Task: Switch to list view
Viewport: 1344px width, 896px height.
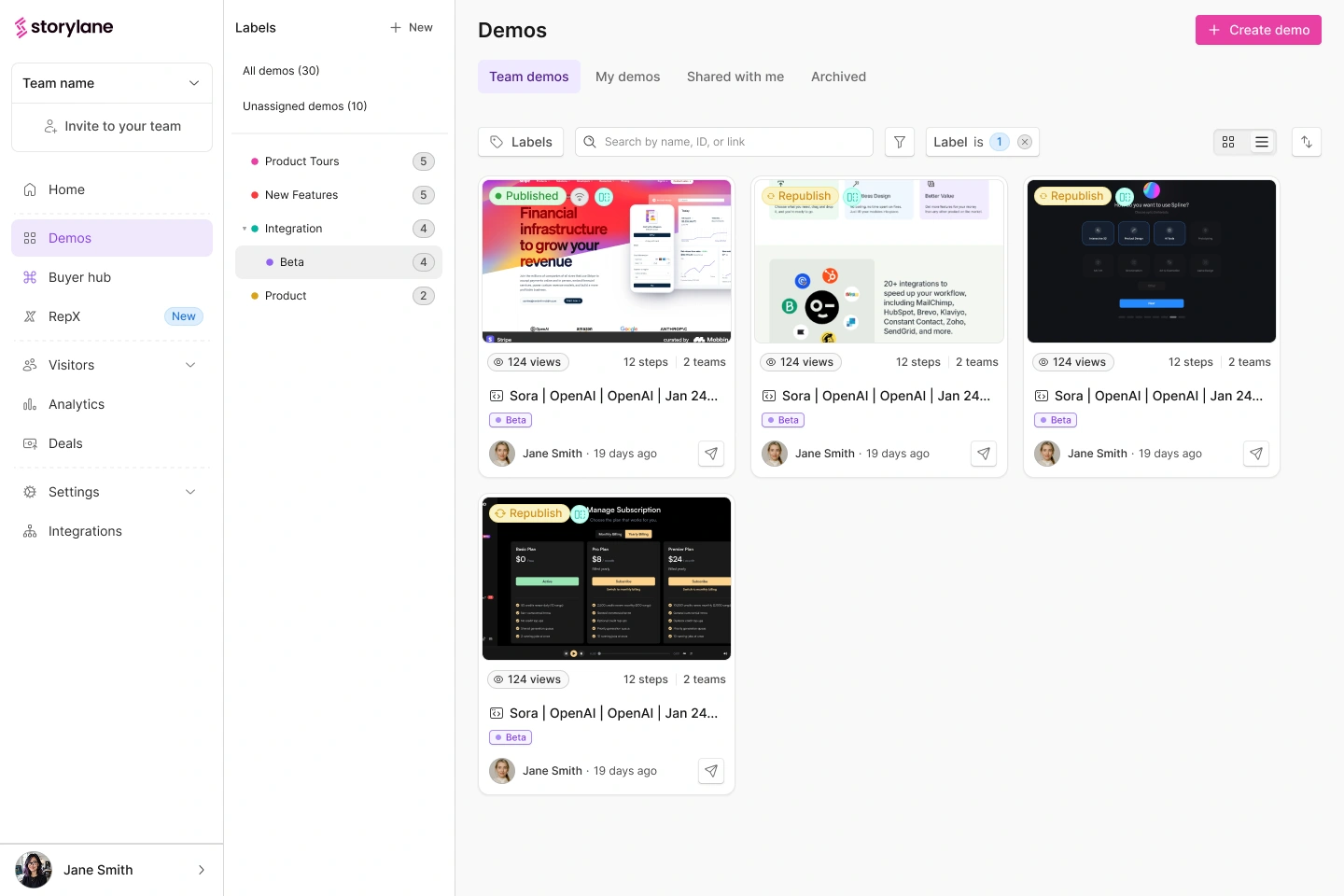Action: coord(1262,142)
